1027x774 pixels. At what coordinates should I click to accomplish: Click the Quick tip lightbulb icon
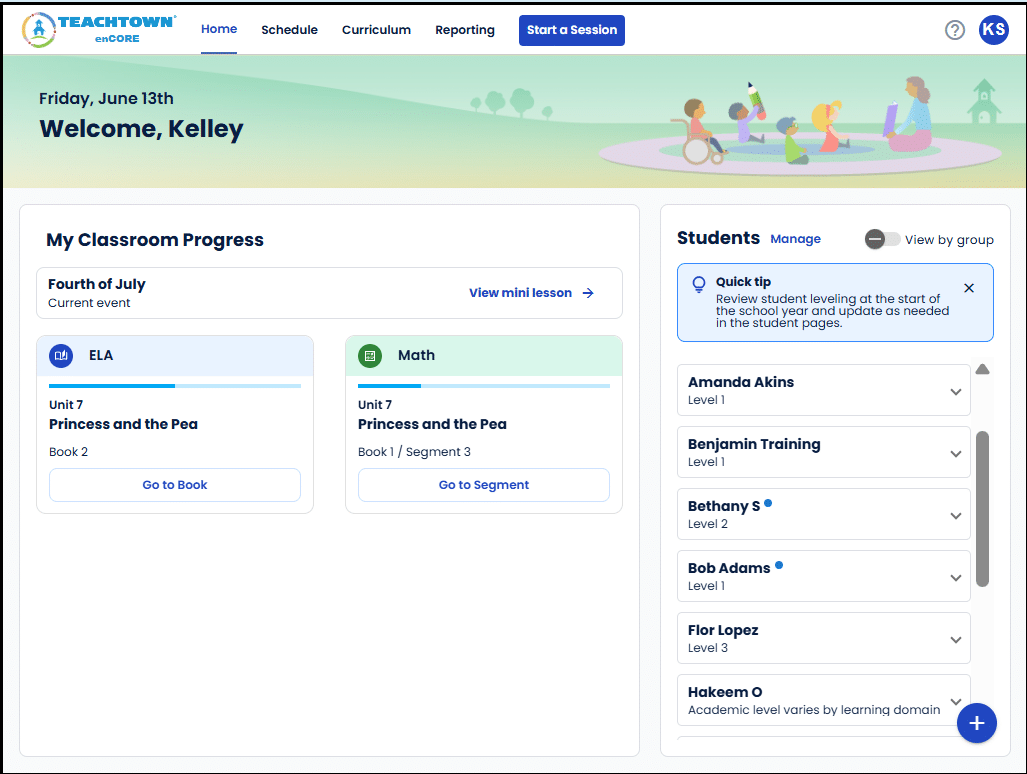pyautogui.click(x=699, y=284)
